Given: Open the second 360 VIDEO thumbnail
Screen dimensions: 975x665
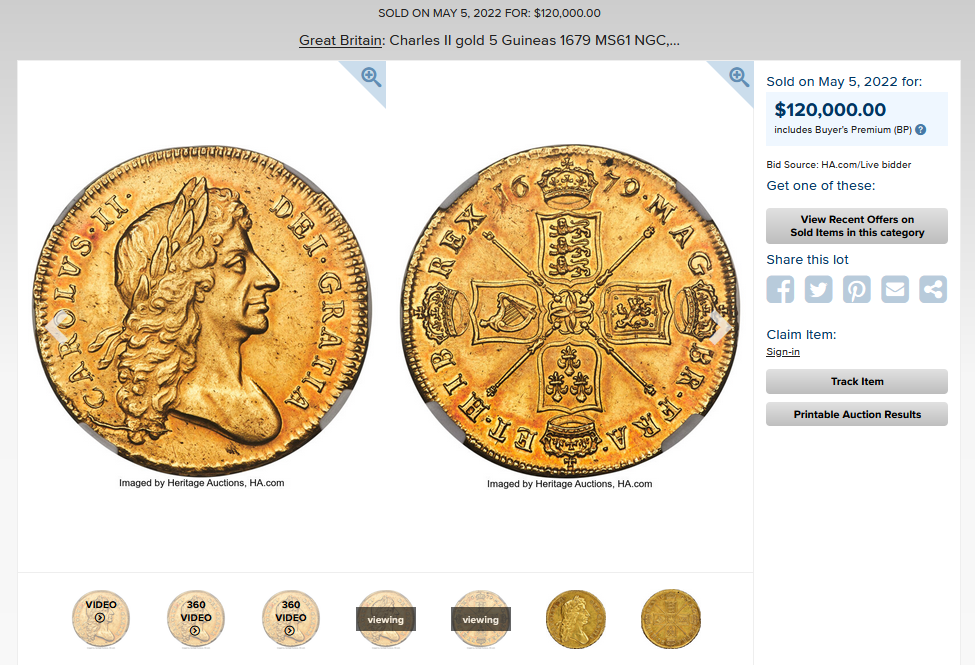Looking at the screenshot, I should click(291, 619).
